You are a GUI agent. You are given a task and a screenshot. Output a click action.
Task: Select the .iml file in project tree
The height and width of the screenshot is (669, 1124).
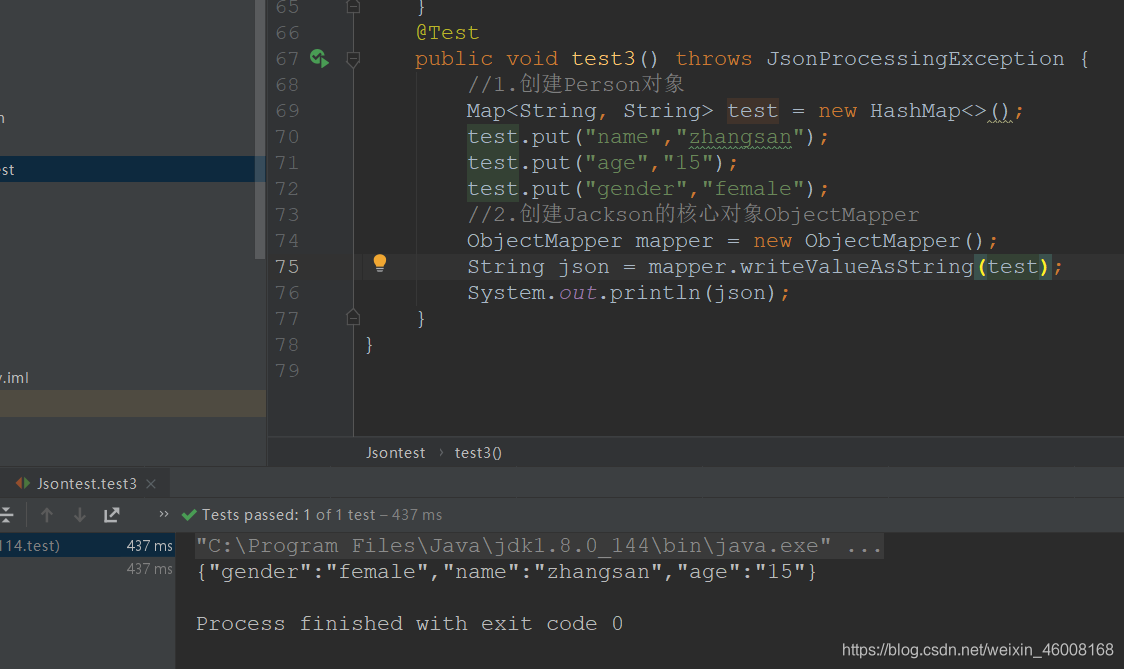[x=14, y=378]
